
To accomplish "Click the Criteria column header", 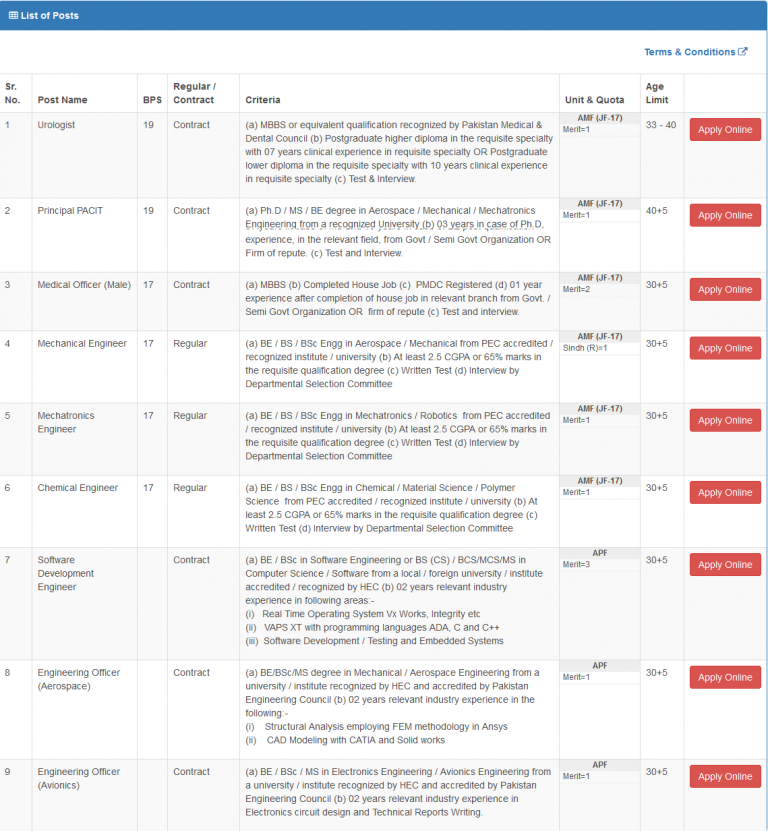I will click(262, 100).
